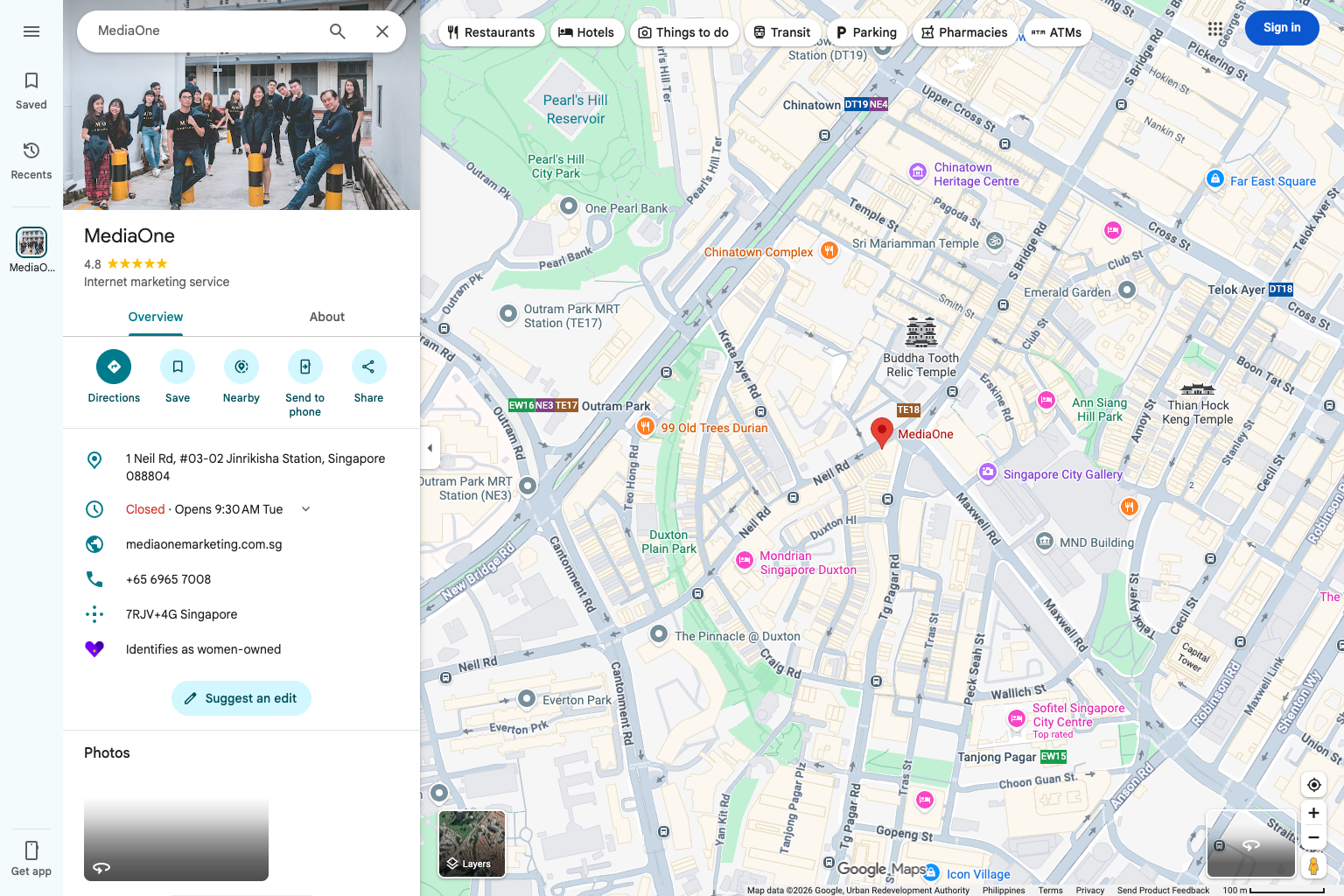Click the 99 Old Trees Durian marker
This screenshot has height=896, width=1344.
pos(645,427)
